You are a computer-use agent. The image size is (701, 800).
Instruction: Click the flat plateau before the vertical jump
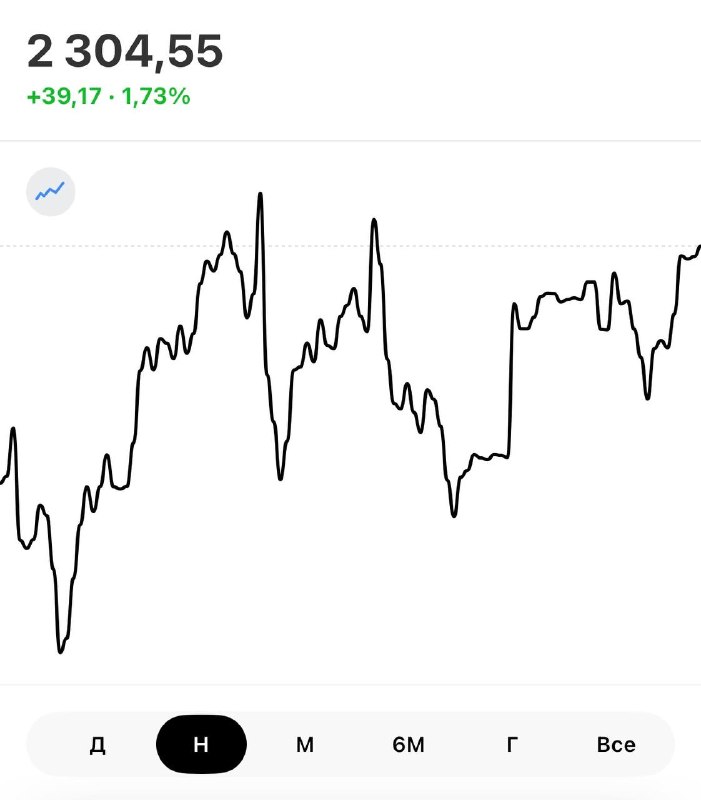coord(489,456)
